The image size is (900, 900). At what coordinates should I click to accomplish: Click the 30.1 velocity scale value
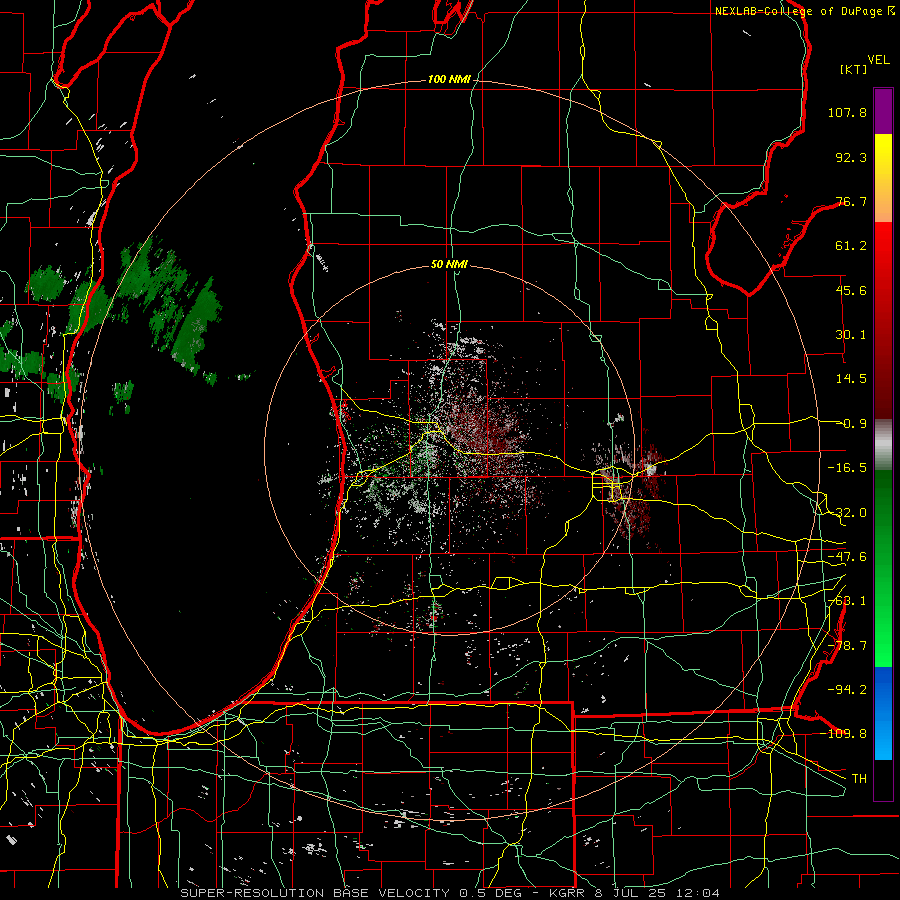(x=851, y=335)
